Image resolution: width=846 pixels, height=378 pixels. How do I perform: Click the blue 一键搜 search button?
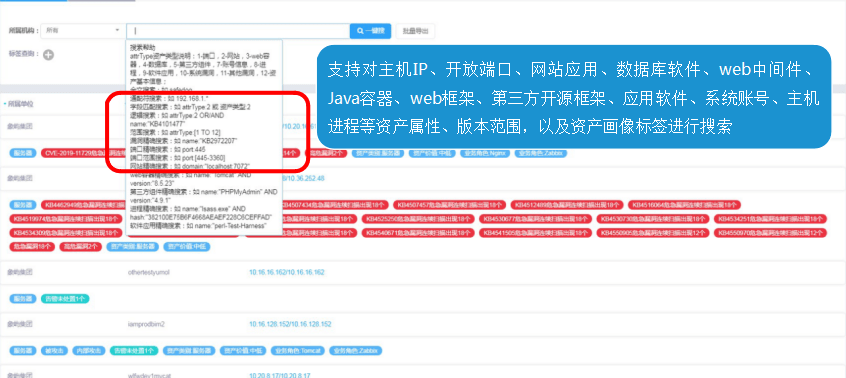[x=370, y=31]
